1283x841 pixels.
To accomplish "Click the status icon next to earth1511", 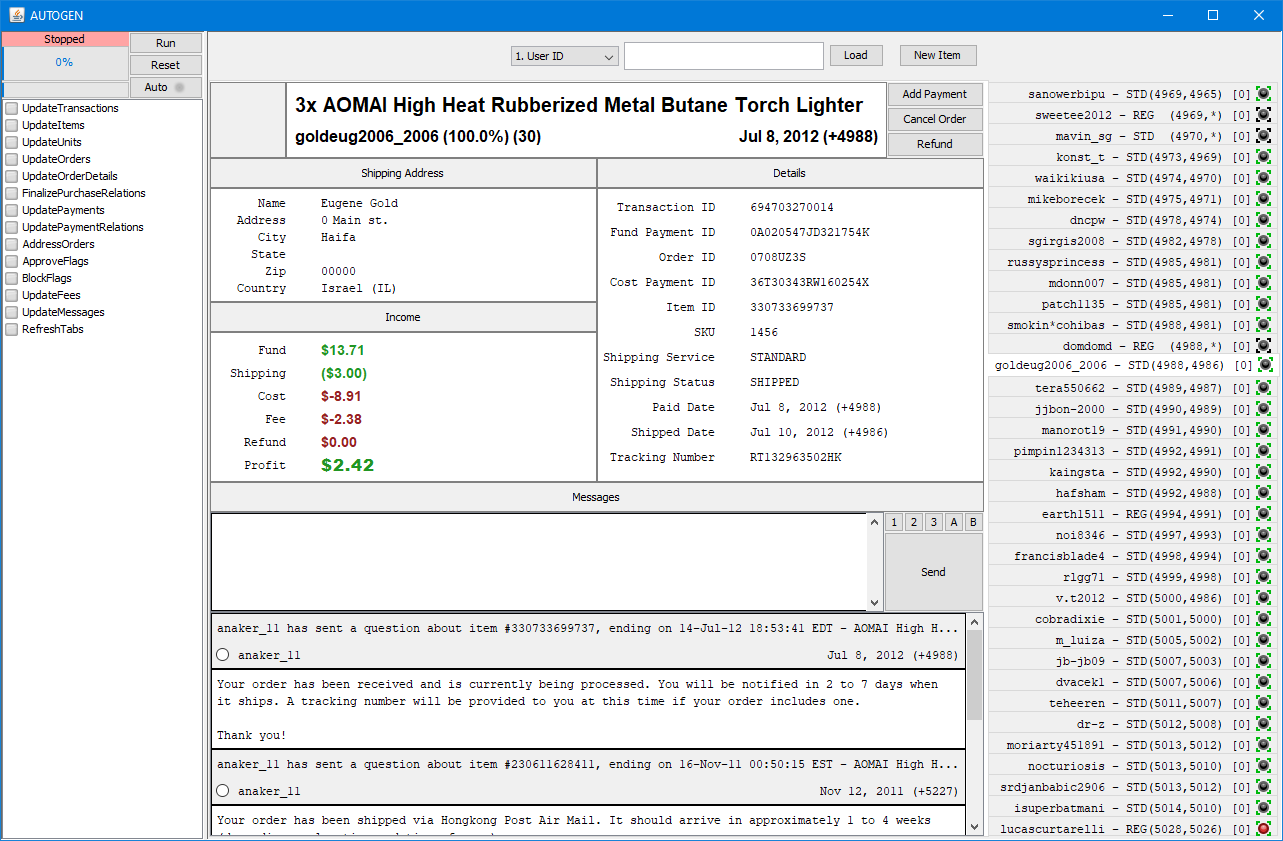I will coord(1264,514).
